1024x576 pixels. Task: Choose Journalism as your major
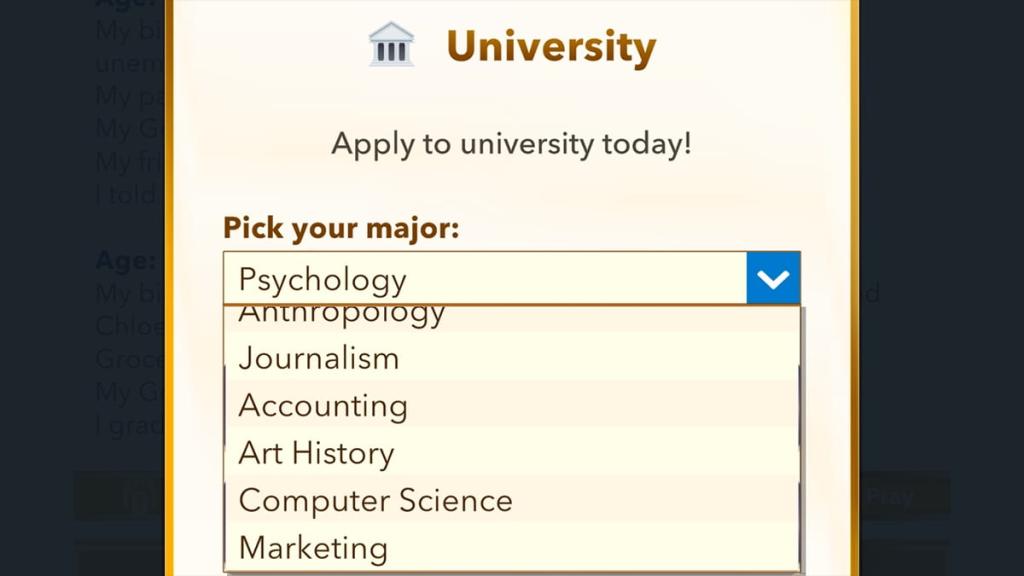pyautogui.click(x=318, y=358)
